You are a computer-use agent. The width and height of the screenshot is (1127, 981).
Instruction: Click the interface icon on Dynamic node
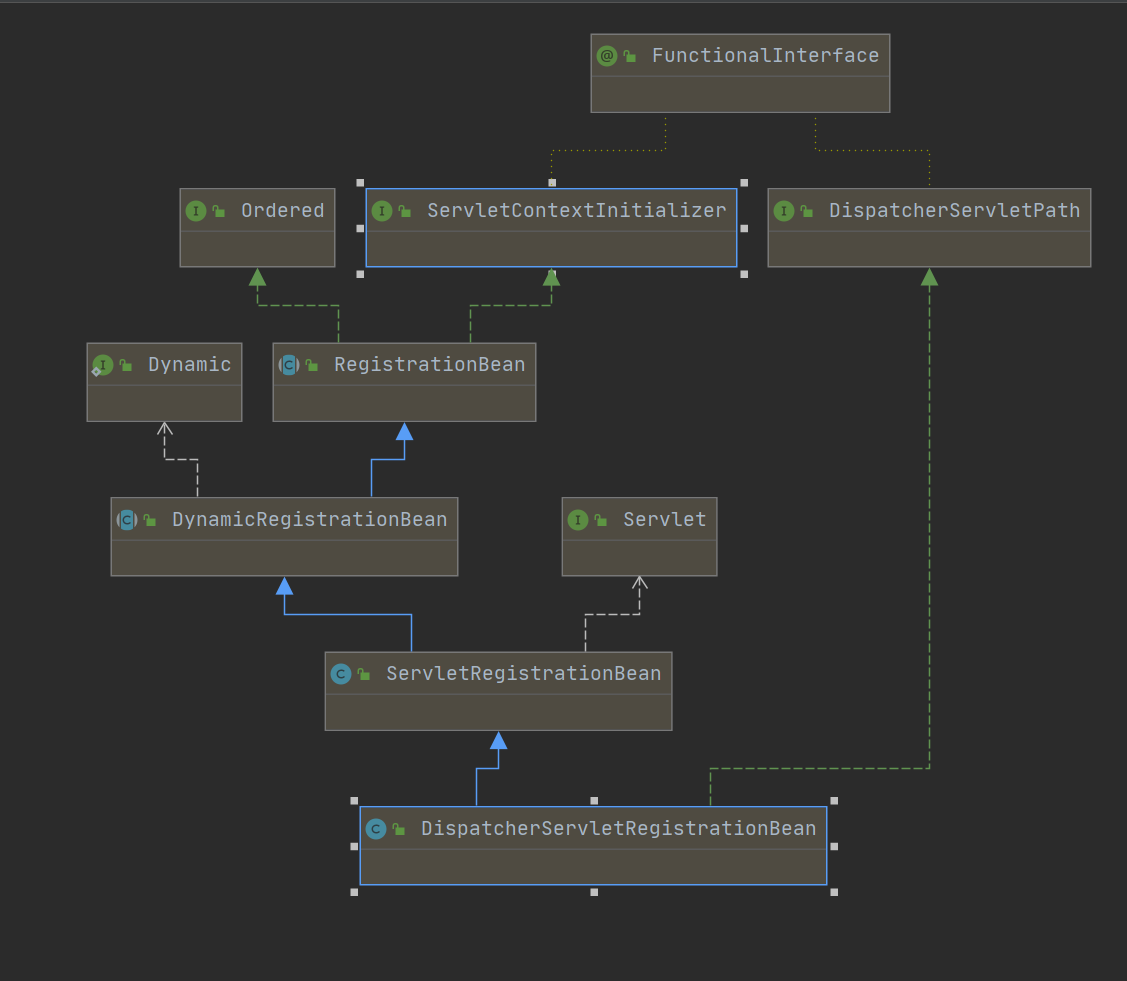tap(102, 364)
